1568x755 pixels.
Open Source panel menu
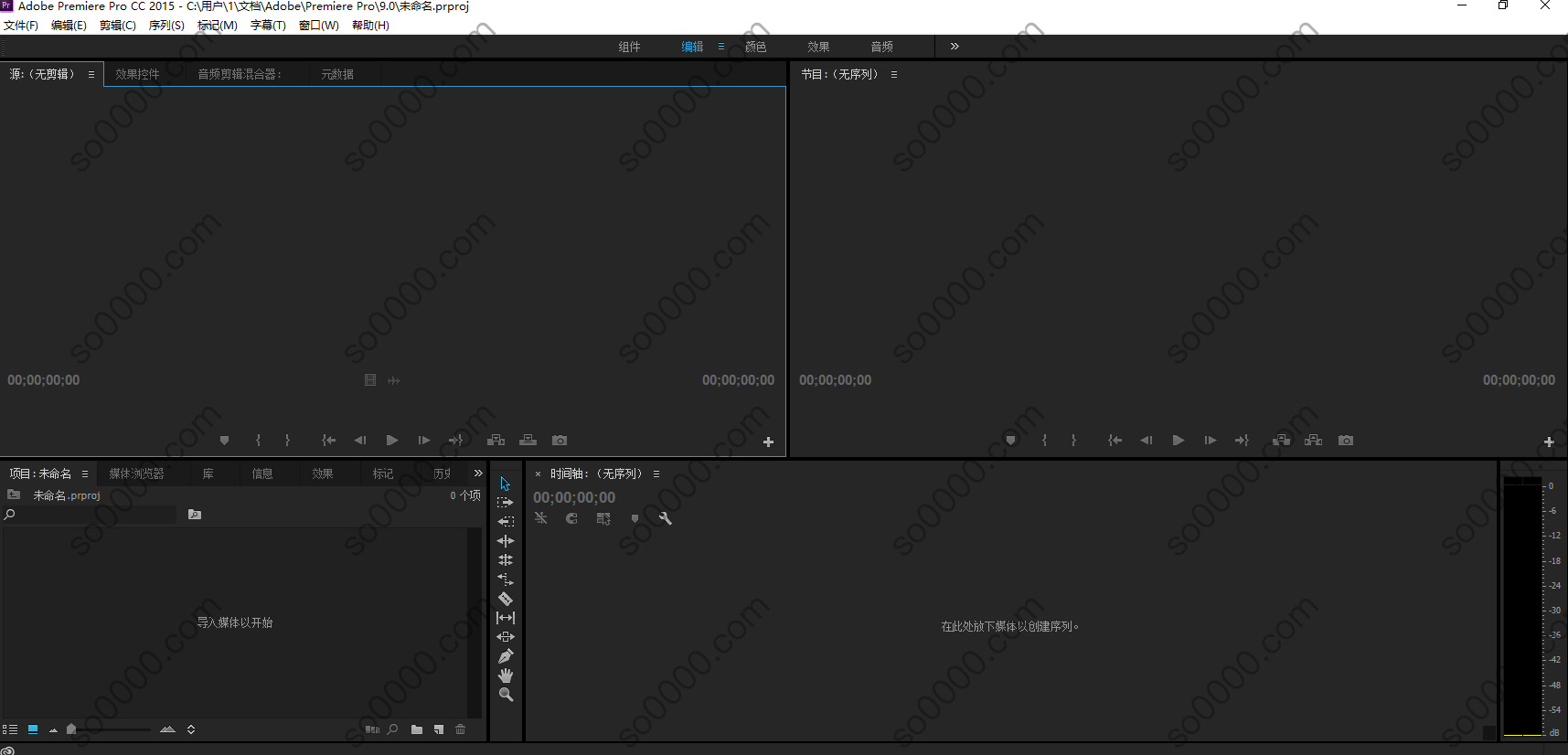coord(91,75)
